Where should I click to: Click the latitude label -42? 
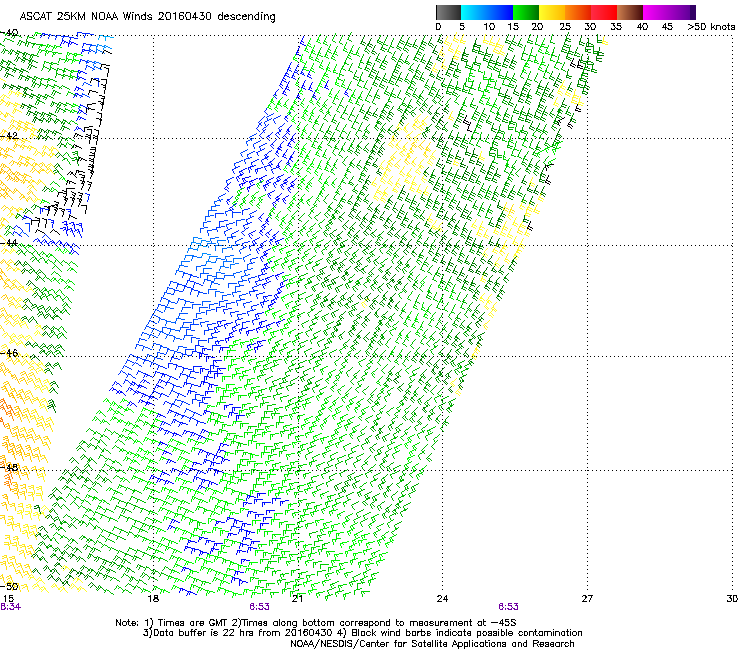[x=9, y=136]
